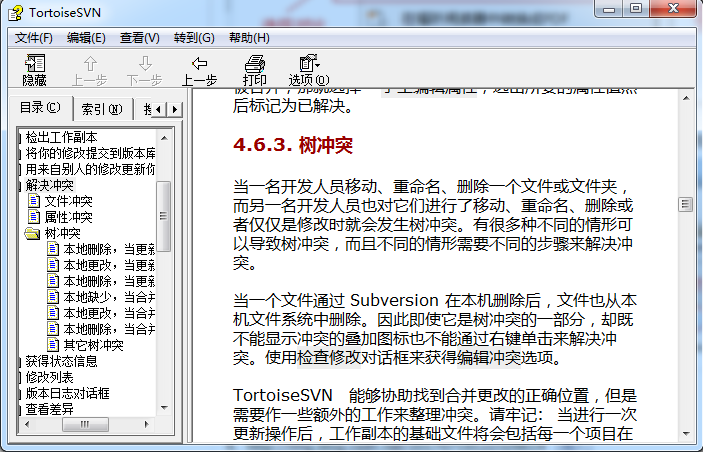Open the 文件(F) menu
This screenshot has width=703, height=452.
click(x=34, y=38)
